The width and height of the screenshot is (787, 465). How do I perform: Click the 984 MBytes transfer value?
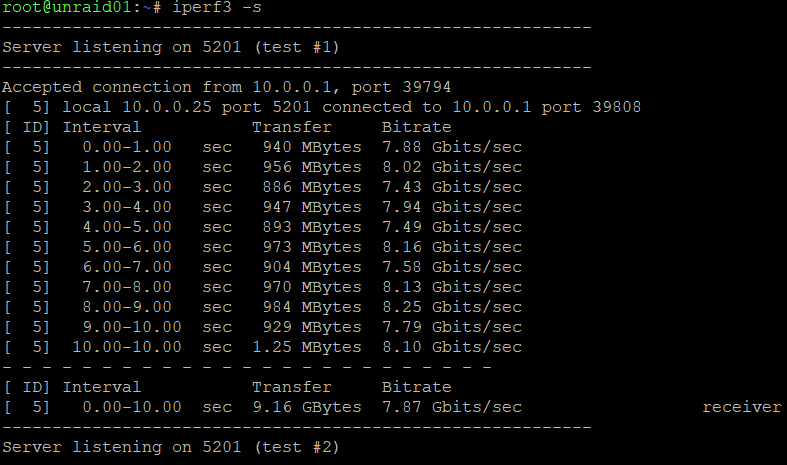[312, 307]
